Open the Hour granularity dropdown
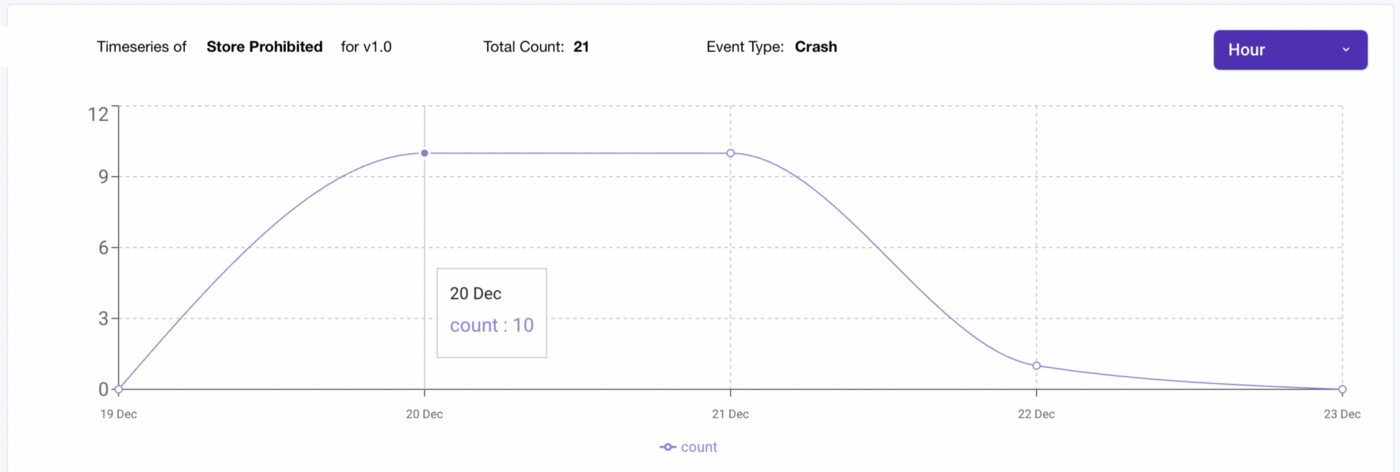Image resolution: width=1400 pixels, height=472 pixels. 1289,50
